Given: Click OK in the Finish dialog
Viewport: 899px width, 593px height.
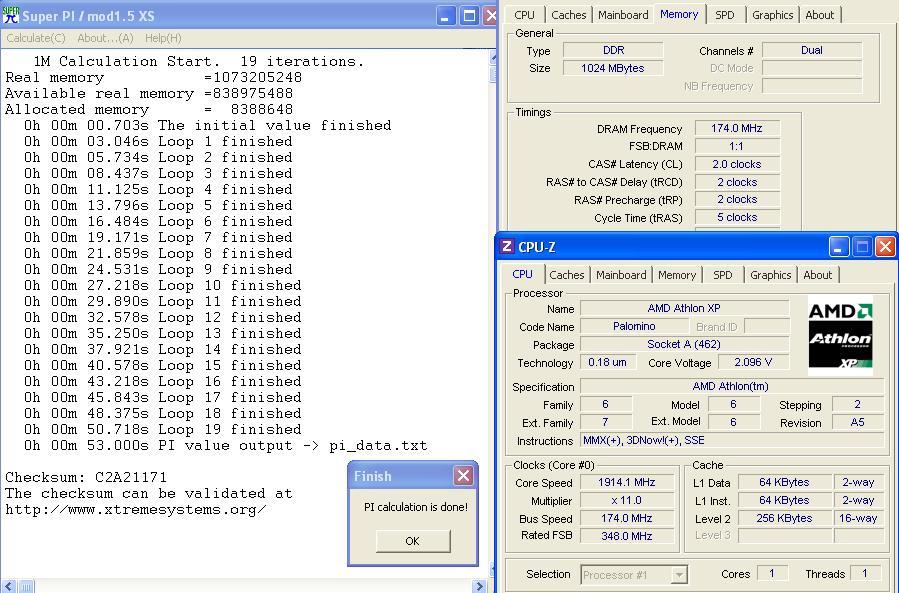Looking at the screenshot, I should coord(413,541).
